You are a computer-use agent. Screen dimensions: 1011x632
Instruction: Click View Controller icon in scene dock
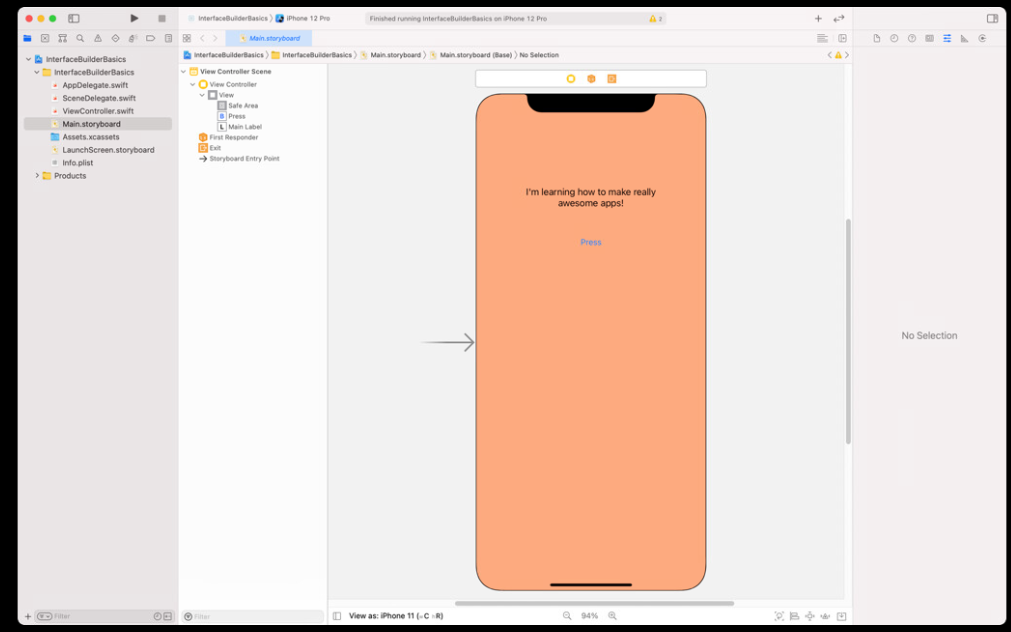pos(571,79)
